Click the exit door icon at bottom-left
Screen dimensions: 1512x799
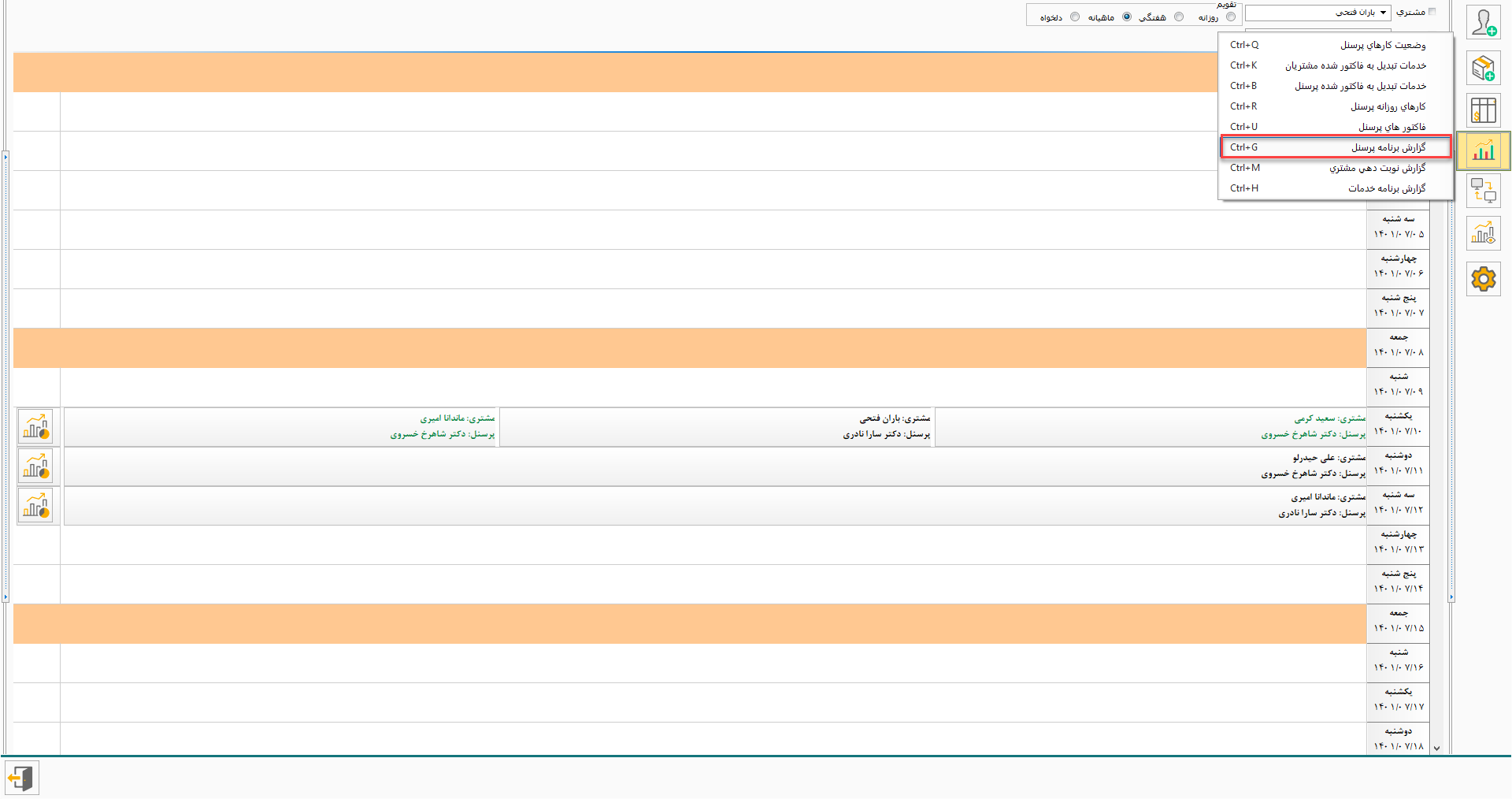(21, 779)
